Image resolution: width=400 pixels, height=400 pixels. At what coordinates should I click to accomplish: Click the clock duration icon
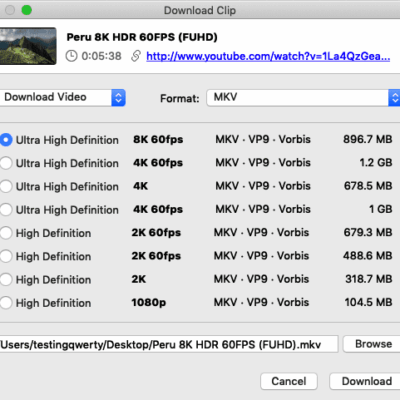(71, 56)
